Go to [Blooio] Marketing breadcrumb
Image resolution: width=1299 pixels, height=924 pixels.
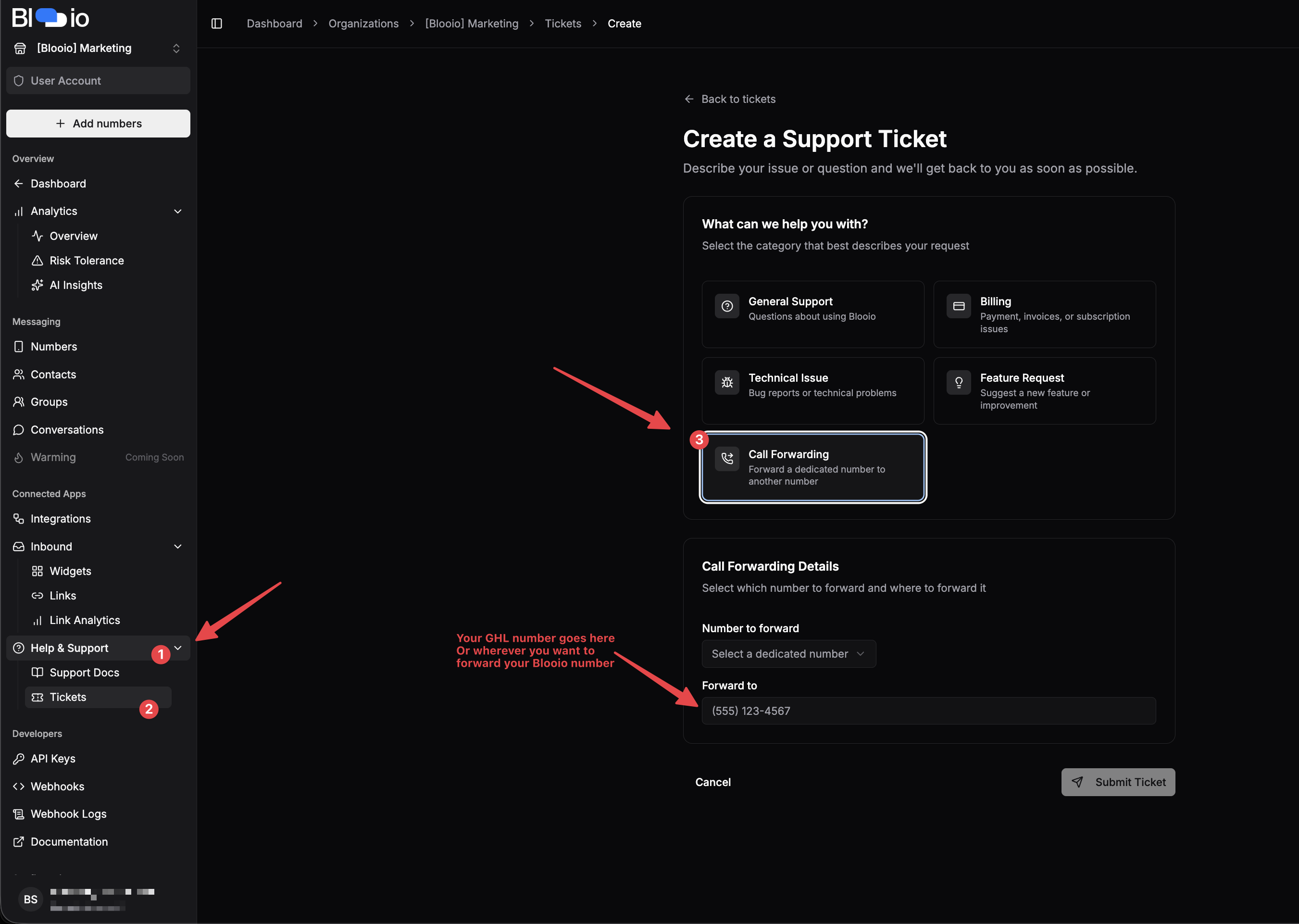(472, 24)
